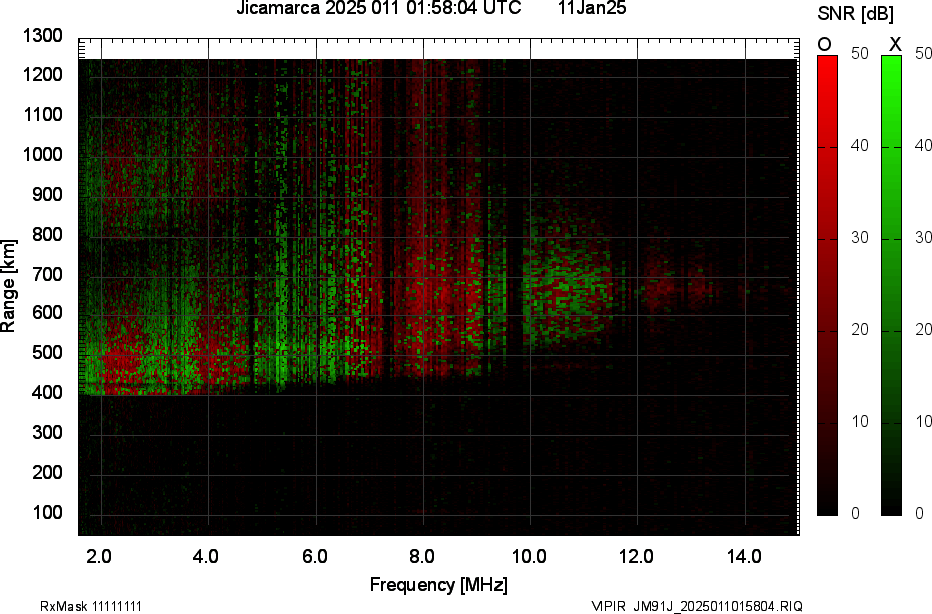Select the 'X' label above green bar

895,44
